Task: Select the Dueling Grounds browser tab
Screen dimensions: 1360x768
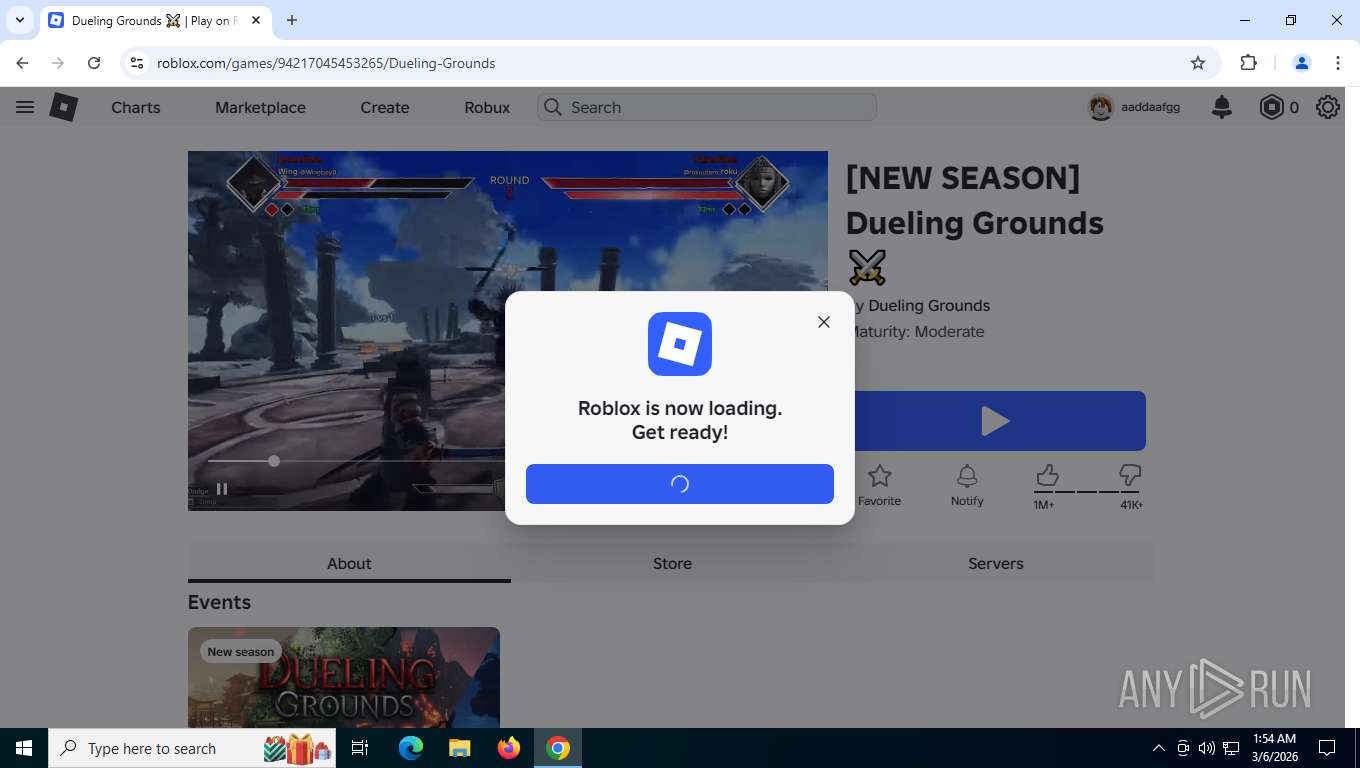Action: 155,20
